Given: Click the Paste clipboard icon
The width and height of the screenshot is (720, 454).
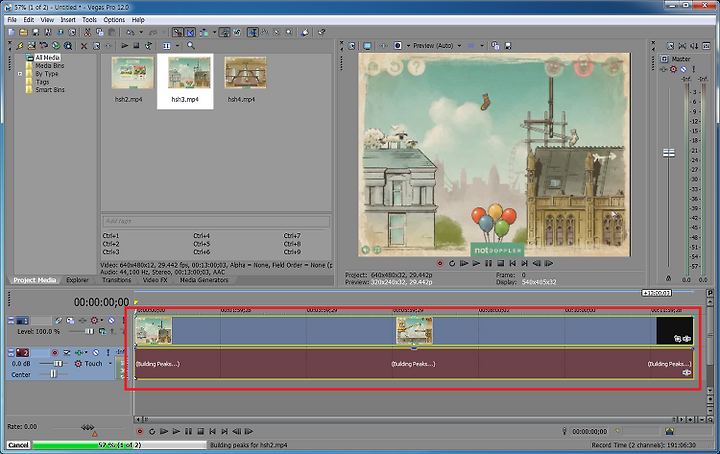Looking at the screenshot, I should tap(112, 32).
